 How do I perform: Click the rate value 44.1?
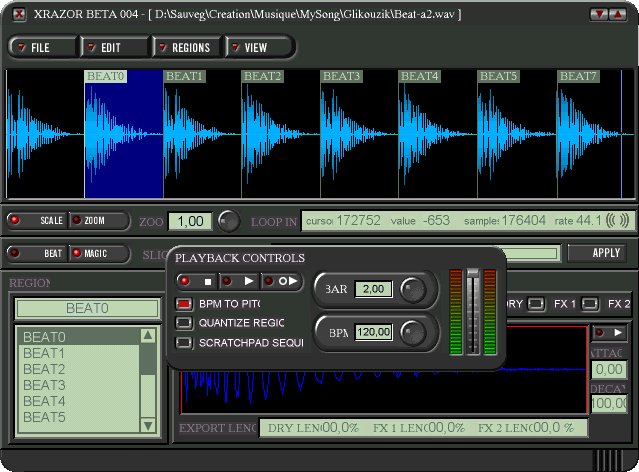(x=589, y=221)
